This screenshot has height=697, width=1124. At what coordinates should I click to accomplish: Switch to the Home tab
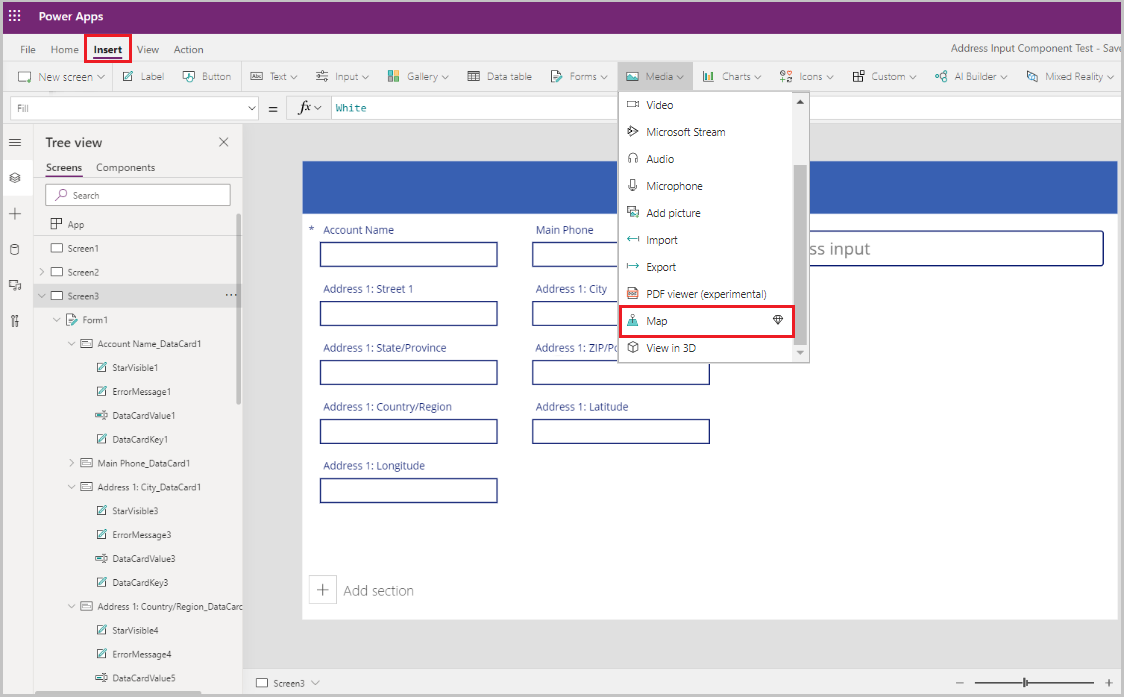point(65,49)
